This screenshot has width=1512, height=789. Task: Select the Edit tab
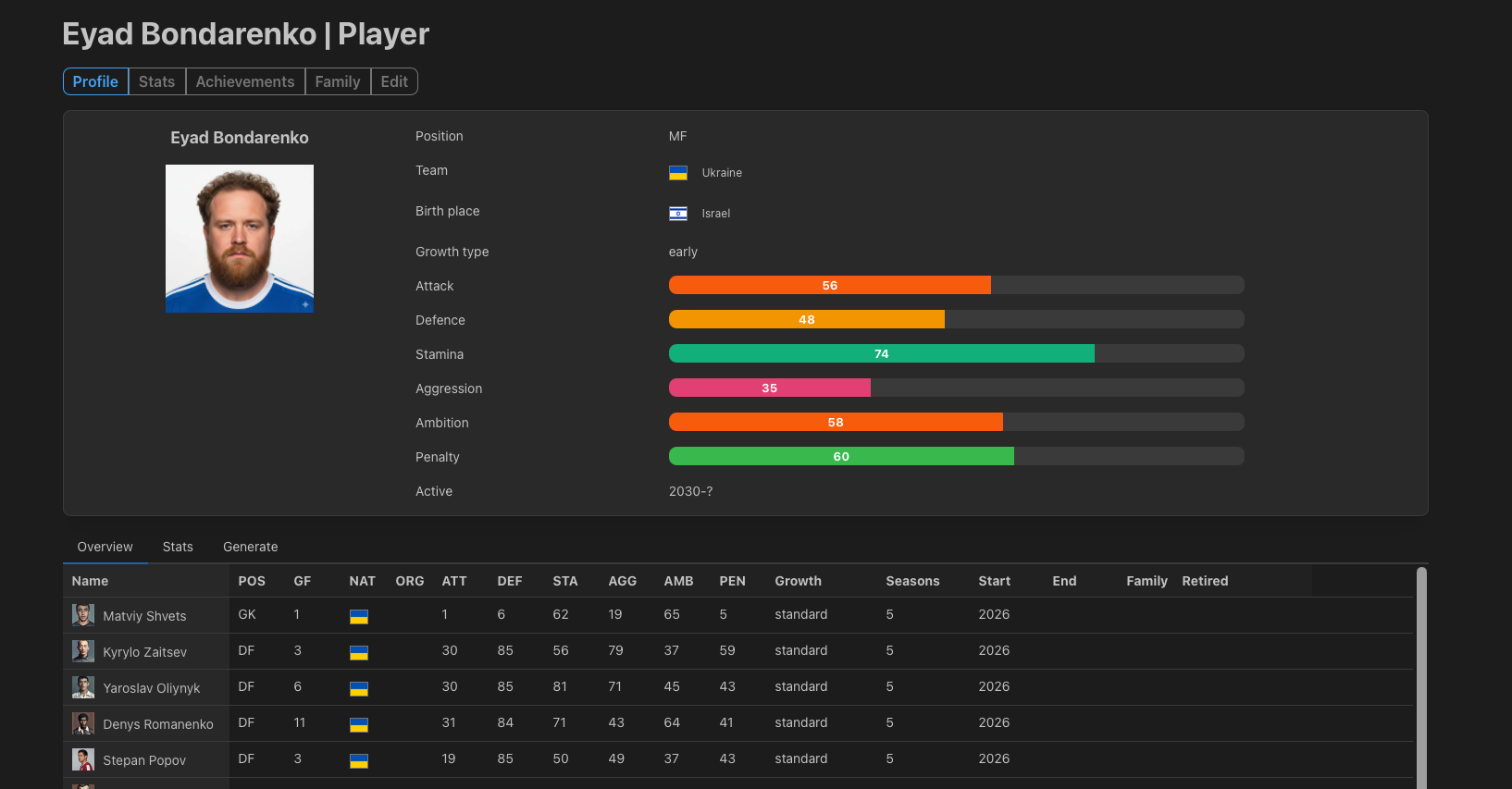click(394, 81)
